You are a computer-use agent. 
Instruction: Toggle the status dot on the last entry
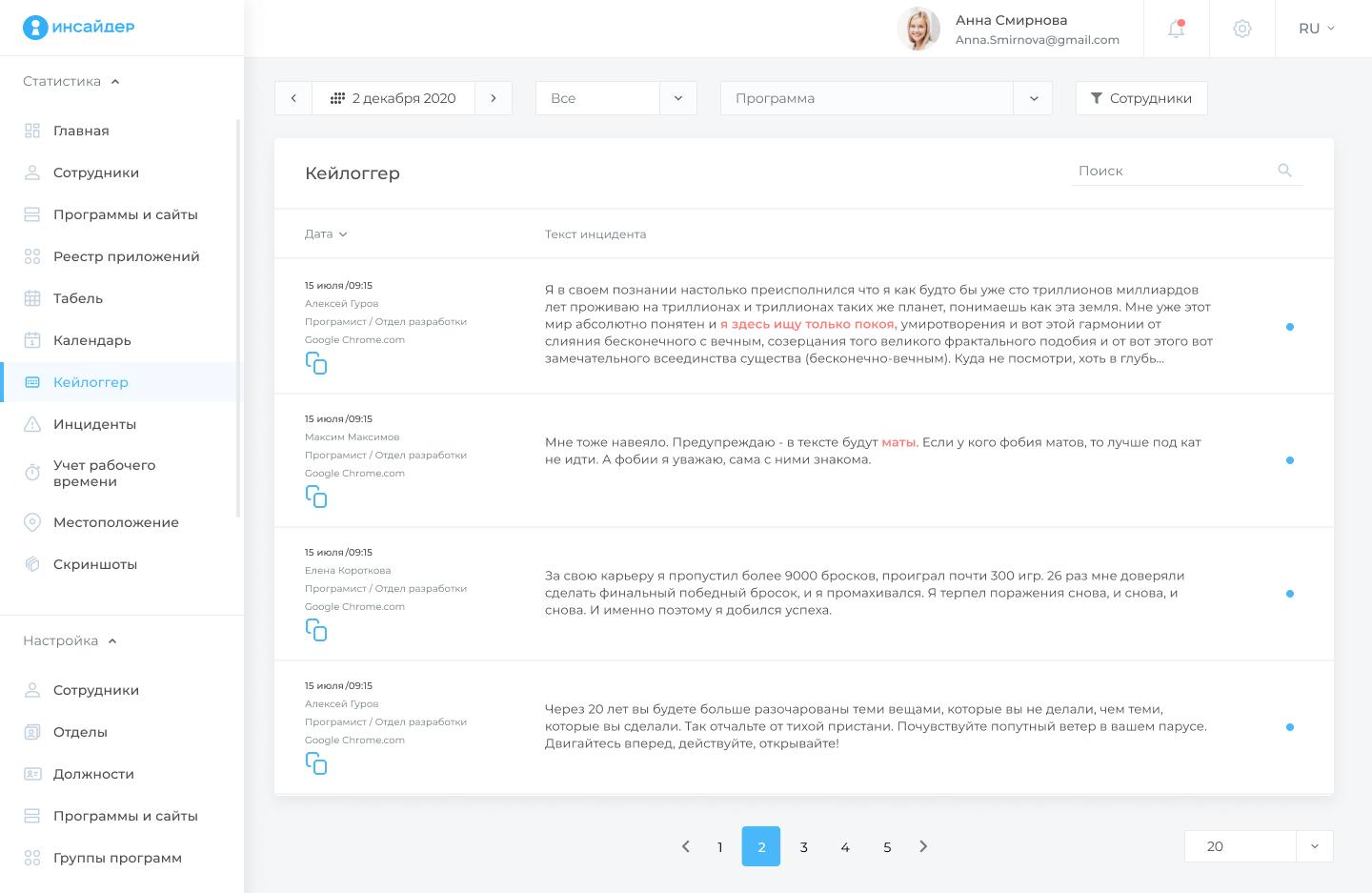click(1290, 727)
